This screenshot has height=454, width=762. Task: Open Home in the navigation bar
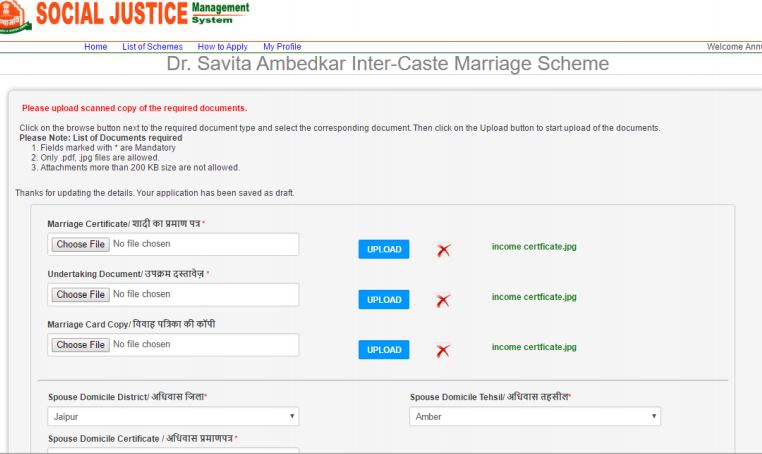click(95, 47)
